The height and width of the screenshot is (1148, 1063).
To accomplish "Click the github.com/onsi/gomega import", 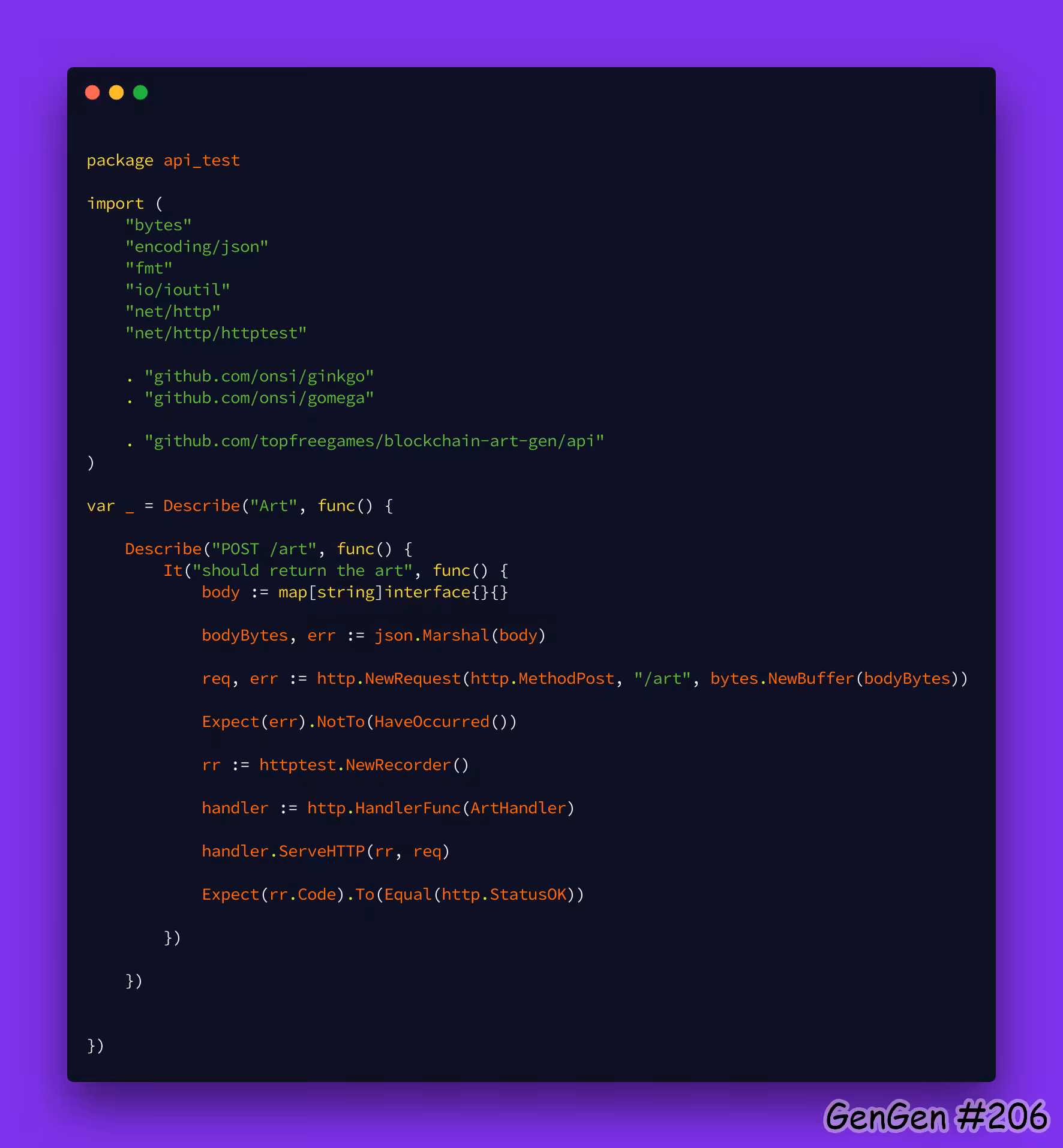I will coord(250,398).
